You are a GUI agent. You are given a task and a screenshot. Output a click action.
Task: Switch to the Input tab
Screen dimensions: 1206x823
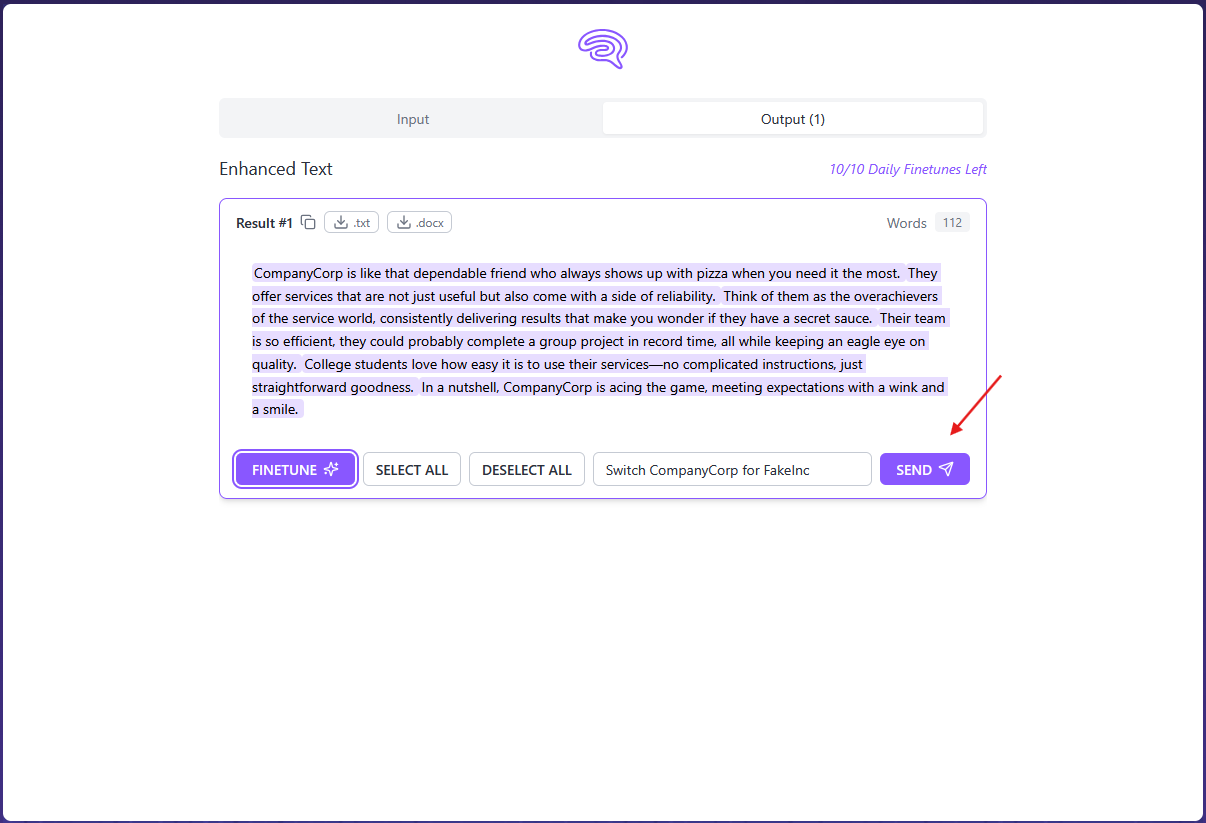(412, 119)
